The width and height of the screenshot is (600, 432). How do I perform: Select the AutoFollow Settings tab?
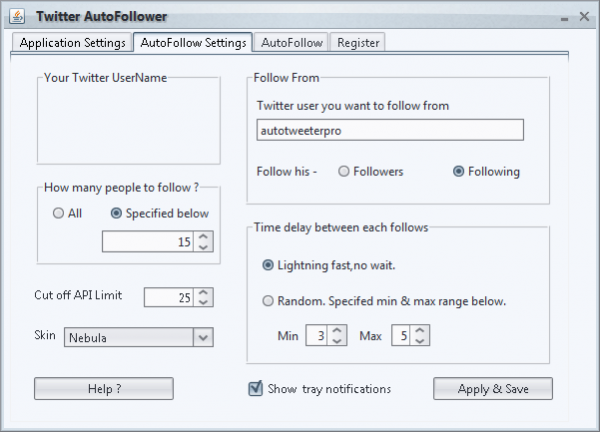click(193, 42)
